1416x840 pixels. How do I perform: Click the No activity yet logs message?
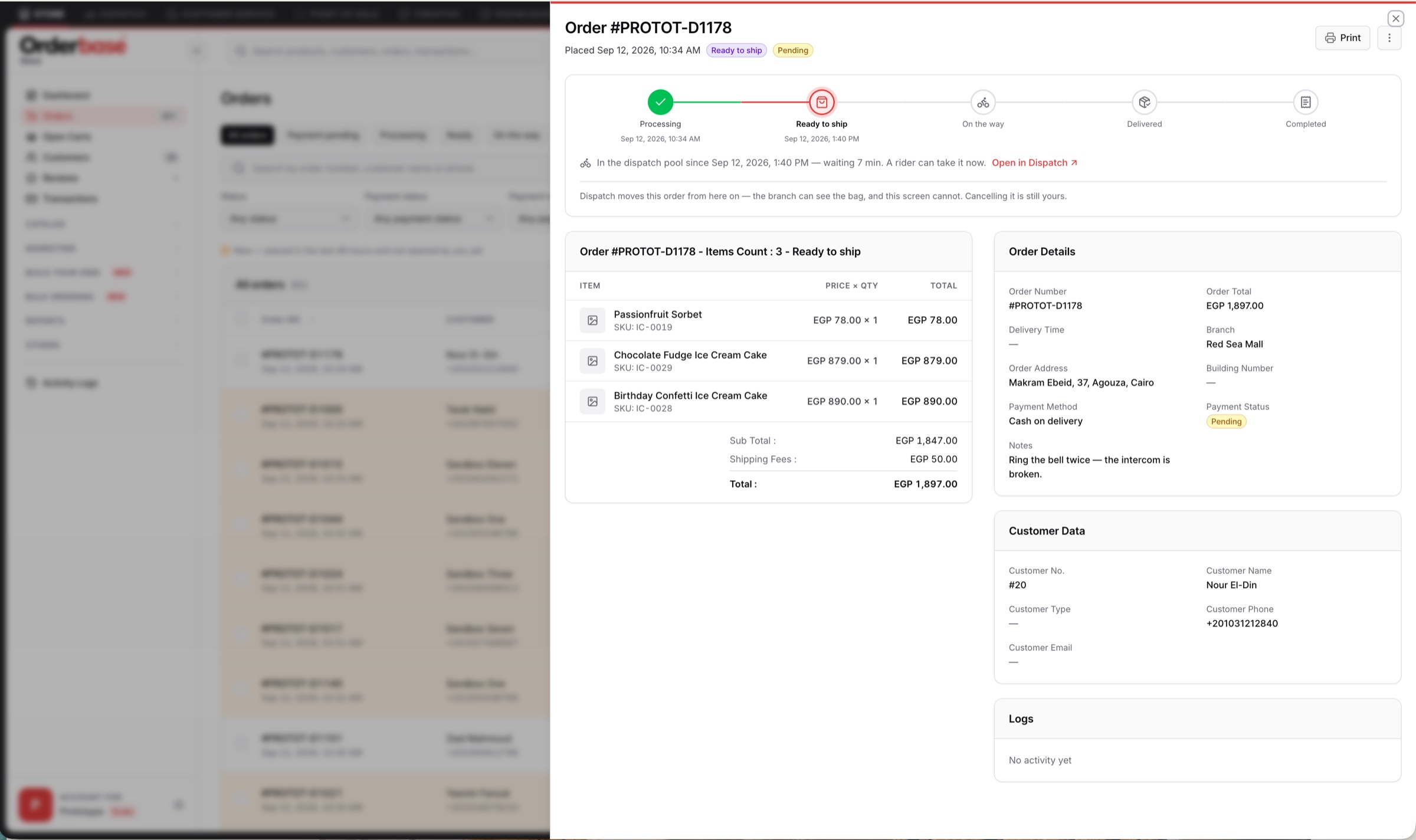(x=1040, y=760)
